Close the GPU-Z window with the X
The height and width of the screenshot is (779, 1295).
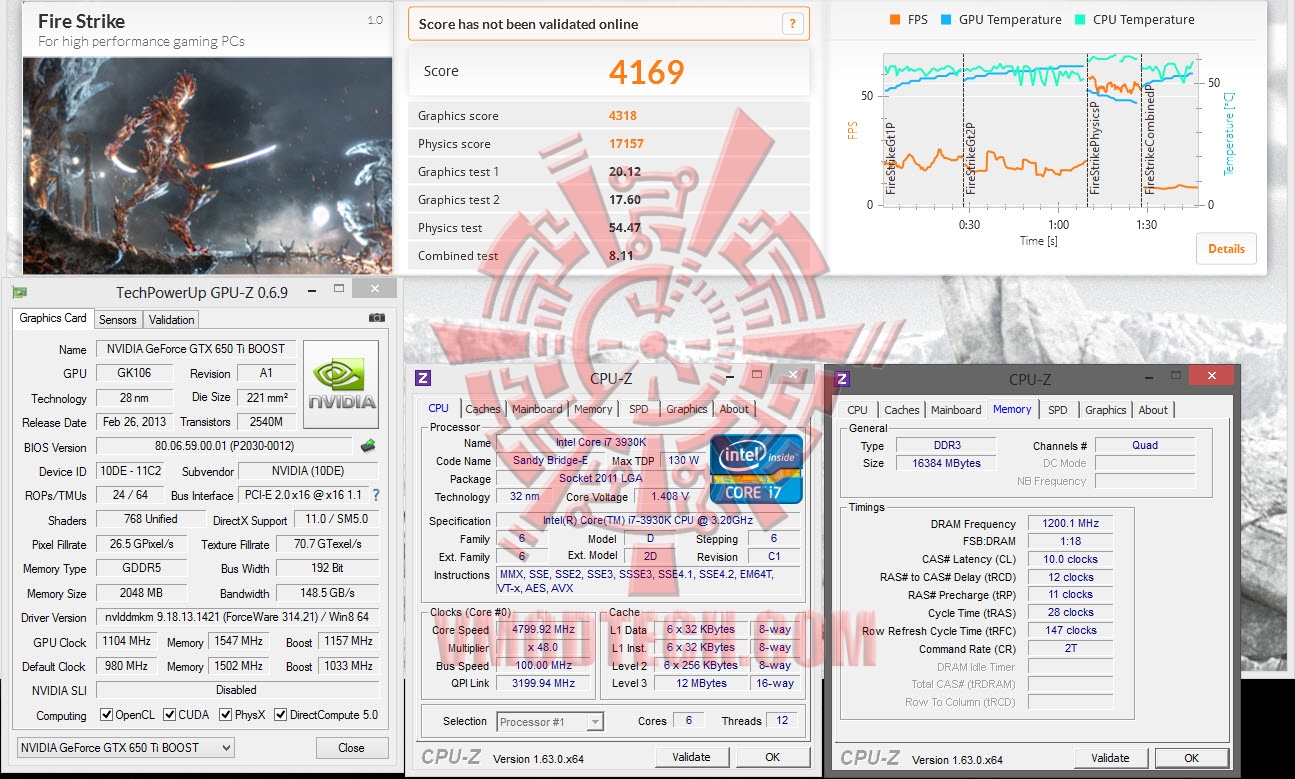pyautogui.click(x=375, y=289)
